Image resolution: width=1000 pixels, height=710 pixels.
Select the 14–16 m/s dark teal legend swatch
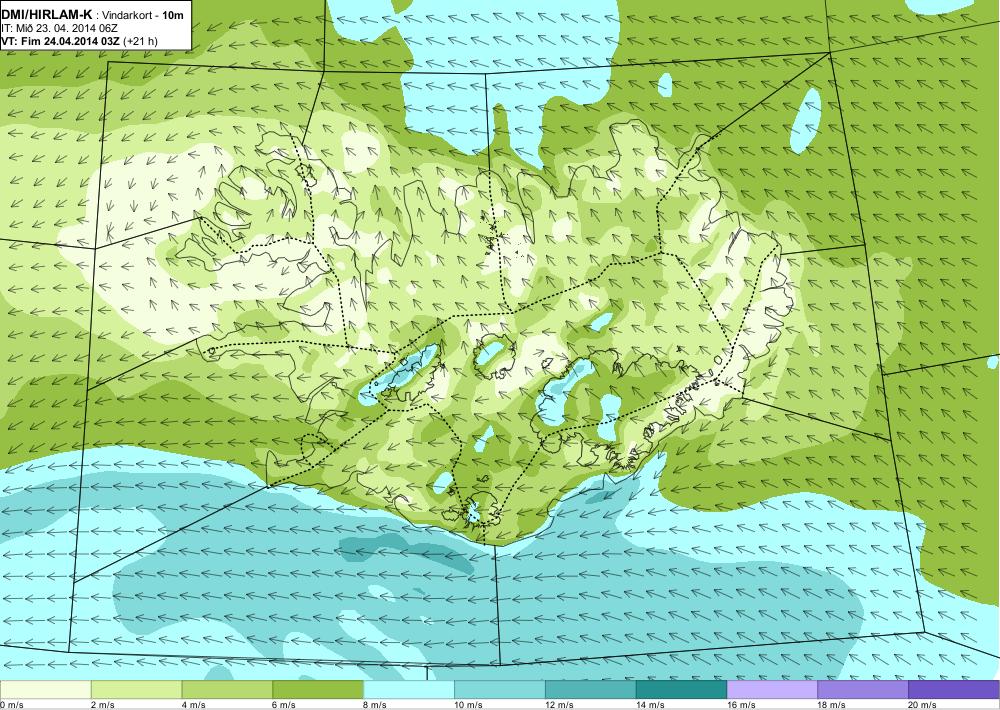click(x=682, y=690)
